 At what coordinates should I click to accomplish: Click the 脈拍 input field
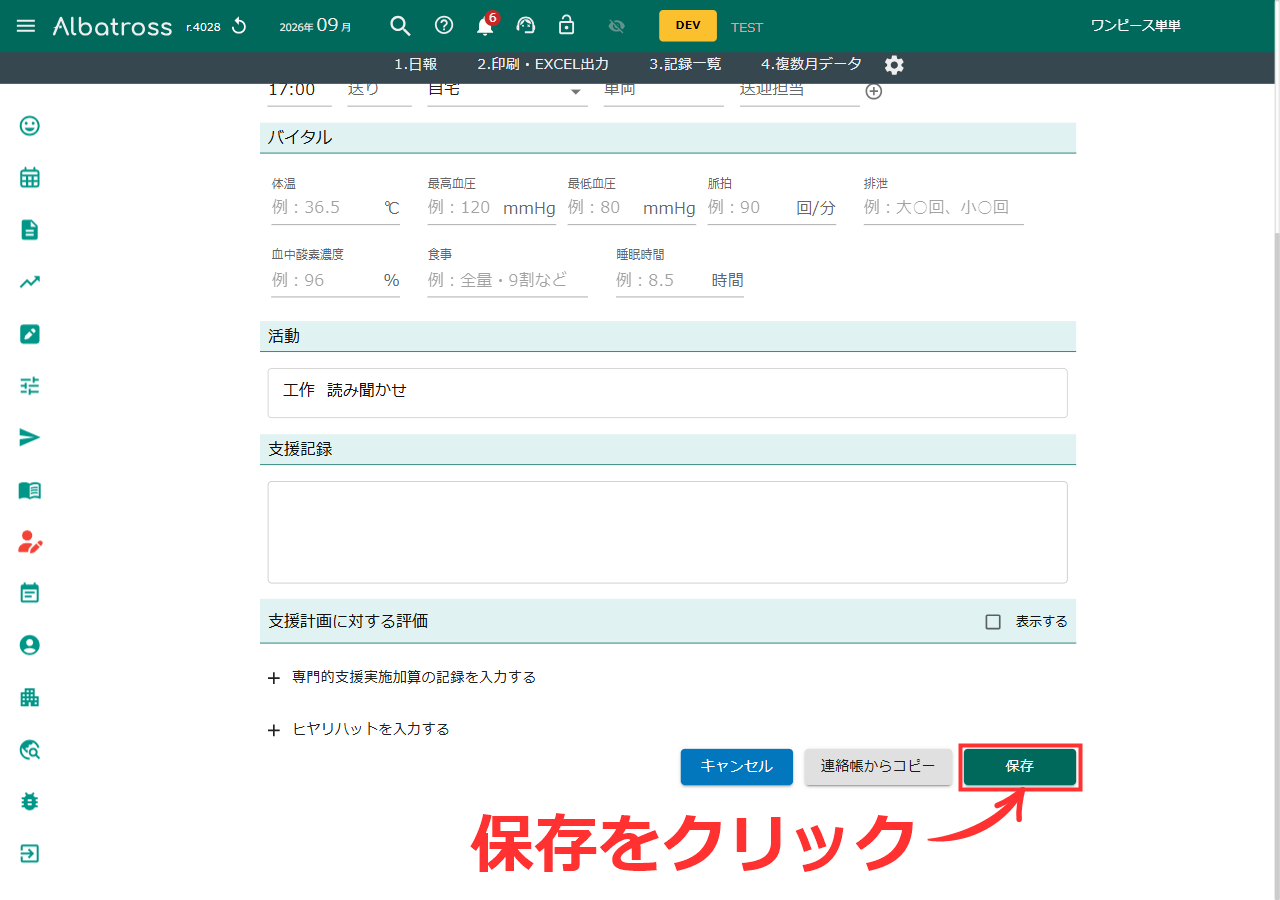pos(771,208)
